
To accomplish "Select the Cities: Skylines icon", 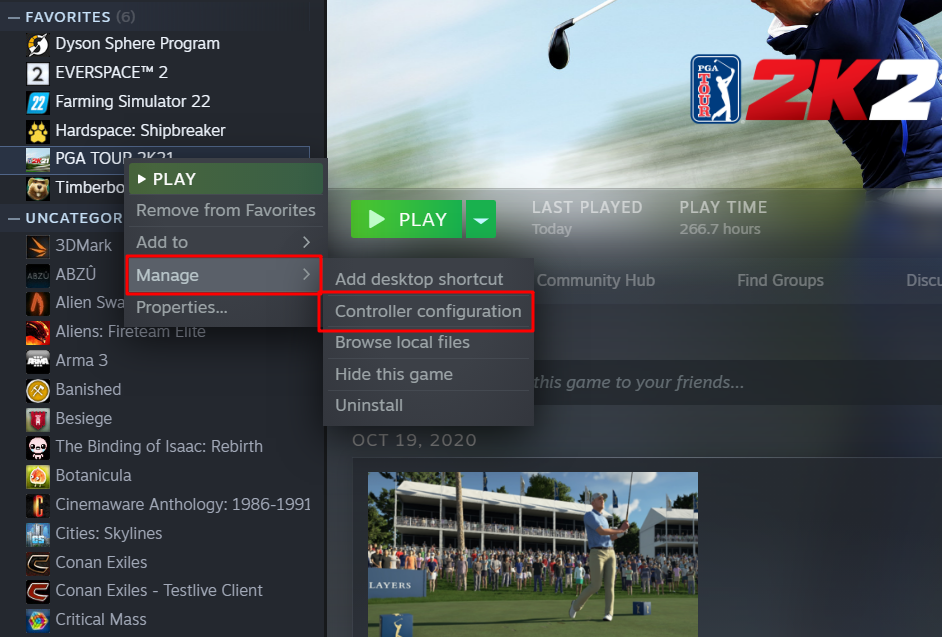I will pos(38,534).
